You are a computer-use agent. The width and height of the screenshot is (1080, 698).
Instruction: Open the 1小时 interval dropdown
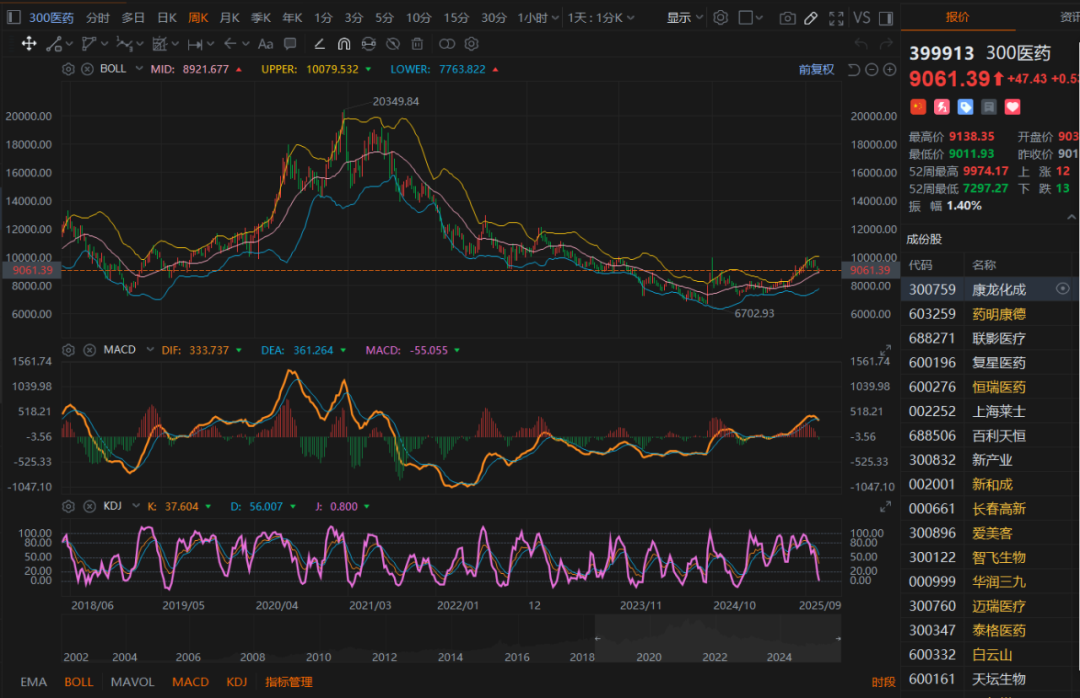(538, 18)
